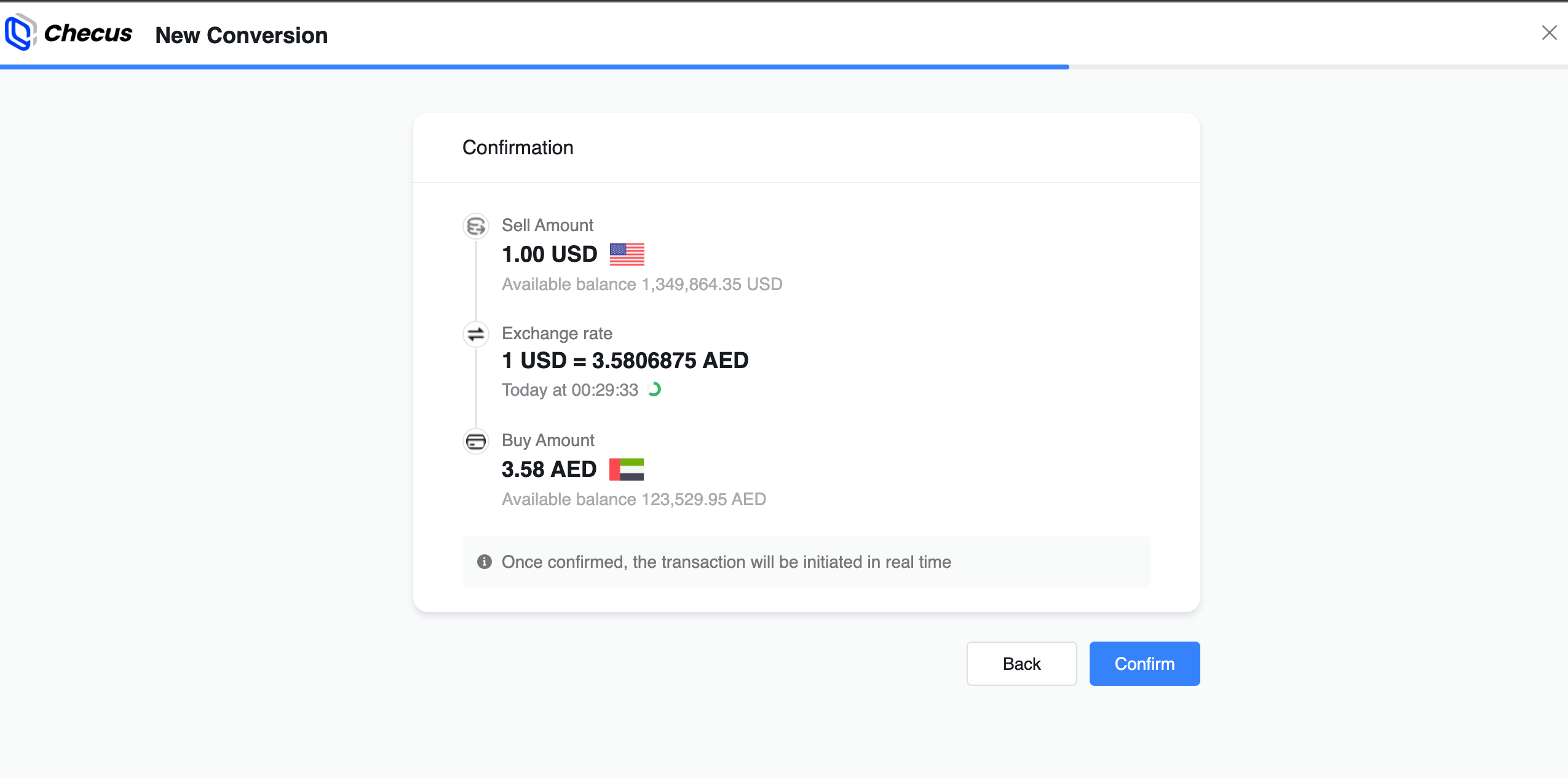Click the Sell Amount coins icon
The image size is (1568, 778).
click(475, 226)
